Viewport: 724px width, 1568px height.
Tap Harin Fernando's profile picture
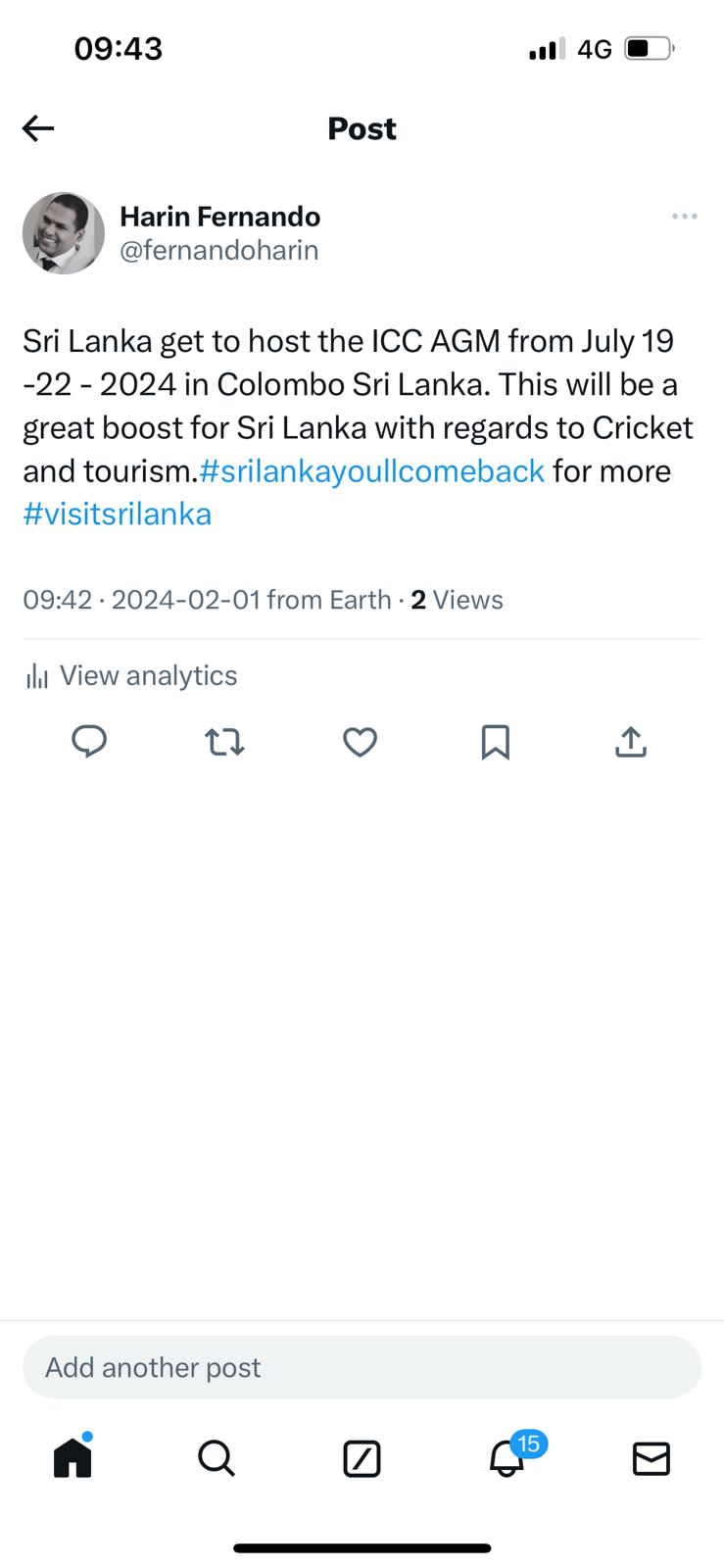coord(64,233)
